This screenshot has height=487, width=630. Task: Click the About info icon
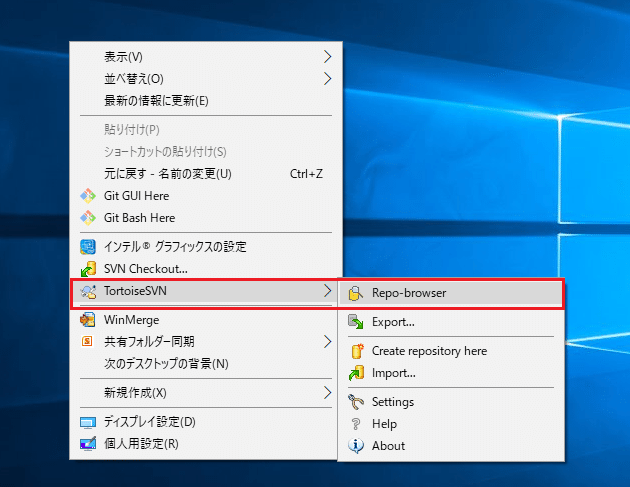pos(356,446)
